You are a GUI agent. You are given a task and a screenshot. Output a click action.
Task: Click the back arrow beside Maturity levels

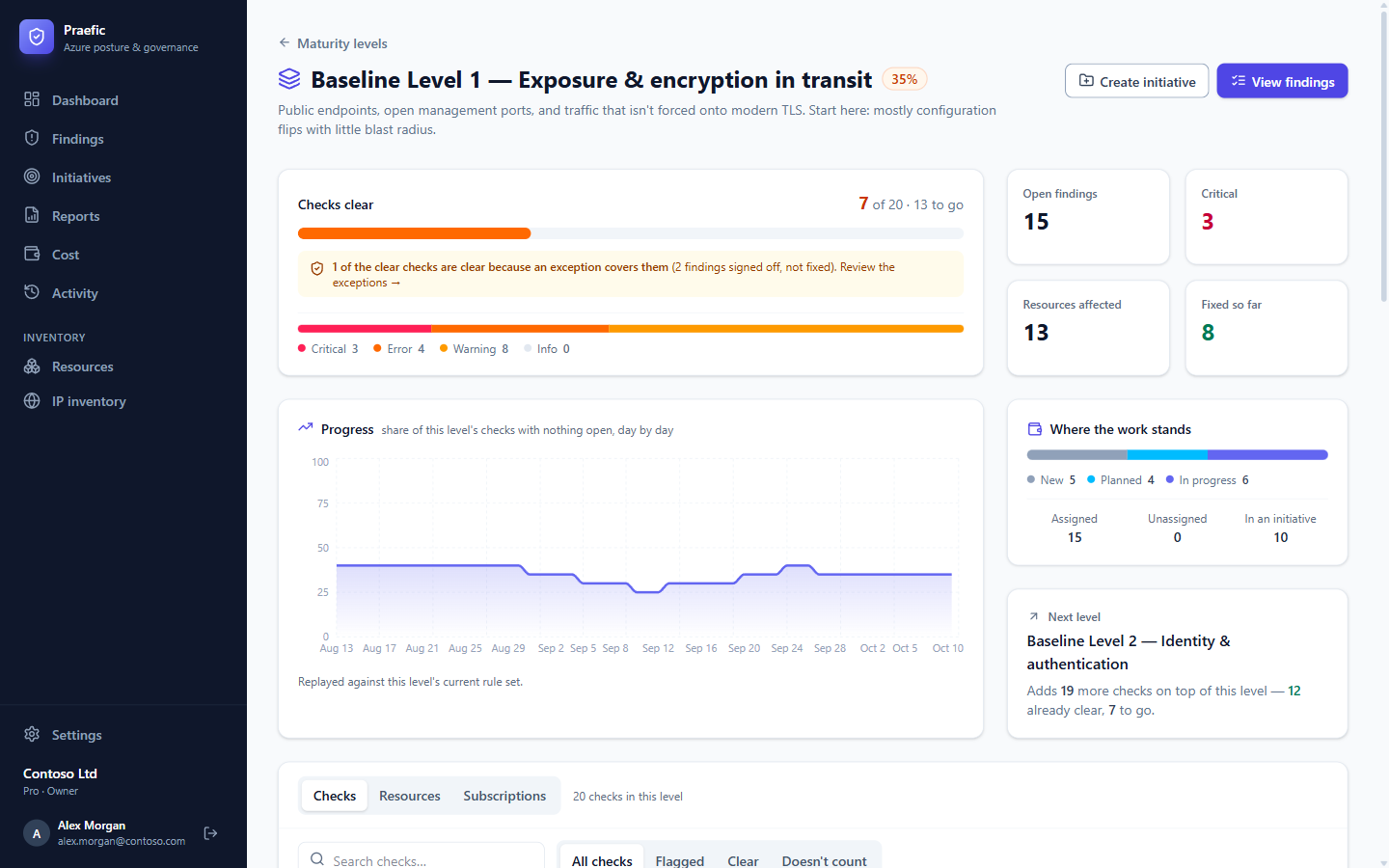[x=284, y=42]
